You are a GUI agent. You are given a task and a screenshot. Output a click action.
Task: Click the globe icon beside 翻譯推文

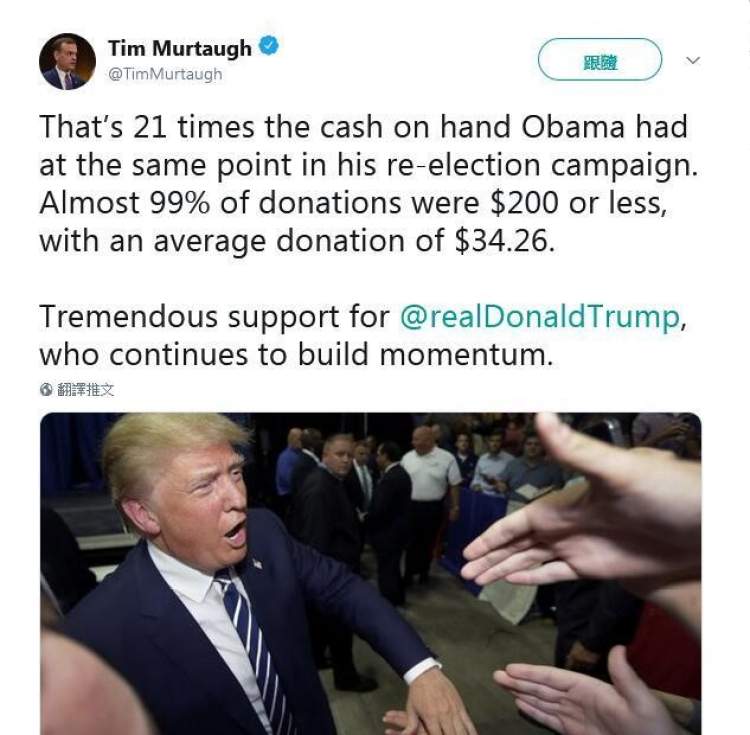click(x=46, y=390)
